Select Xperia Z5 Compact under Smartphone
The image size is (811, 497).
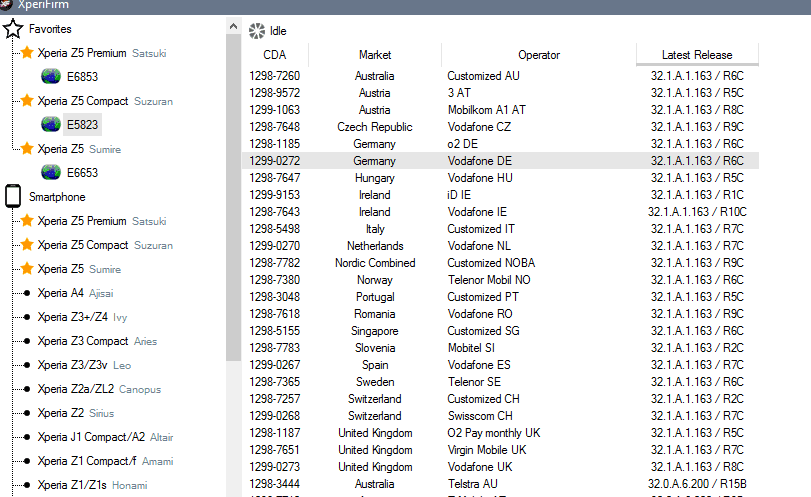coord(105,245)
